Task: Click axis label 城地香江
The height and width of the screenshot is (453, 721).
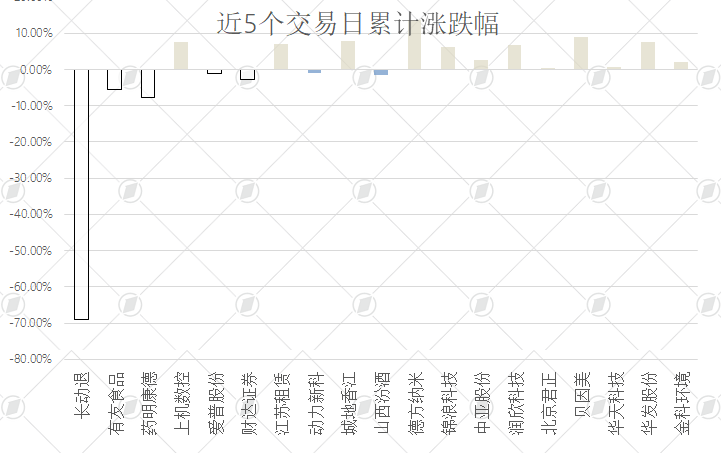Action: click(349, 403)
